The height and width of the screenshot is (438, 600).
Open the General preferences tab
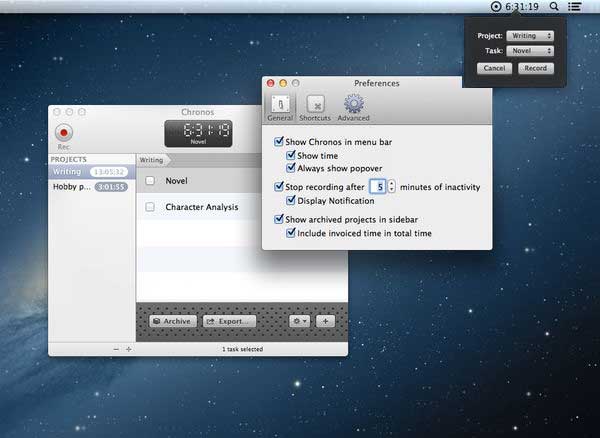pos(280,107)
